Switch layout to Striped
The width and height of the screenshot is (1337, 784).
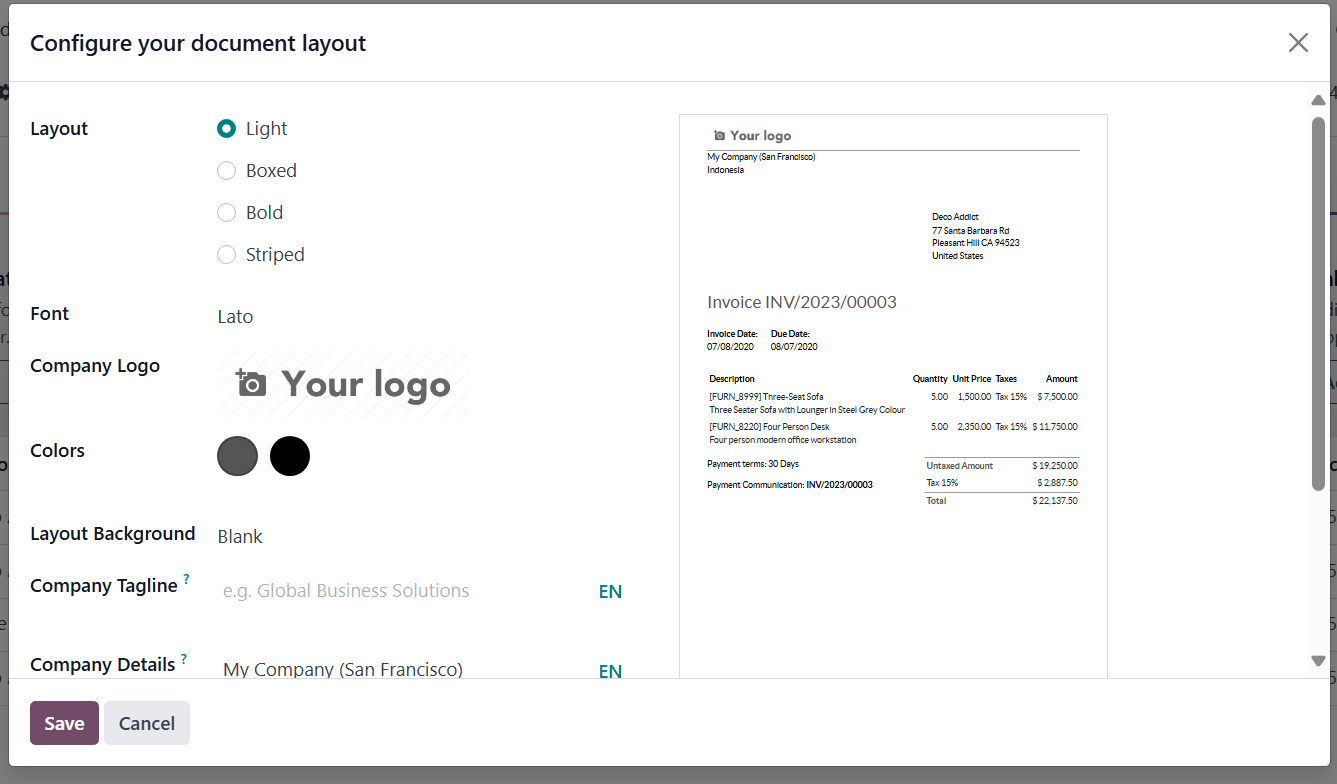pos(227,255)
